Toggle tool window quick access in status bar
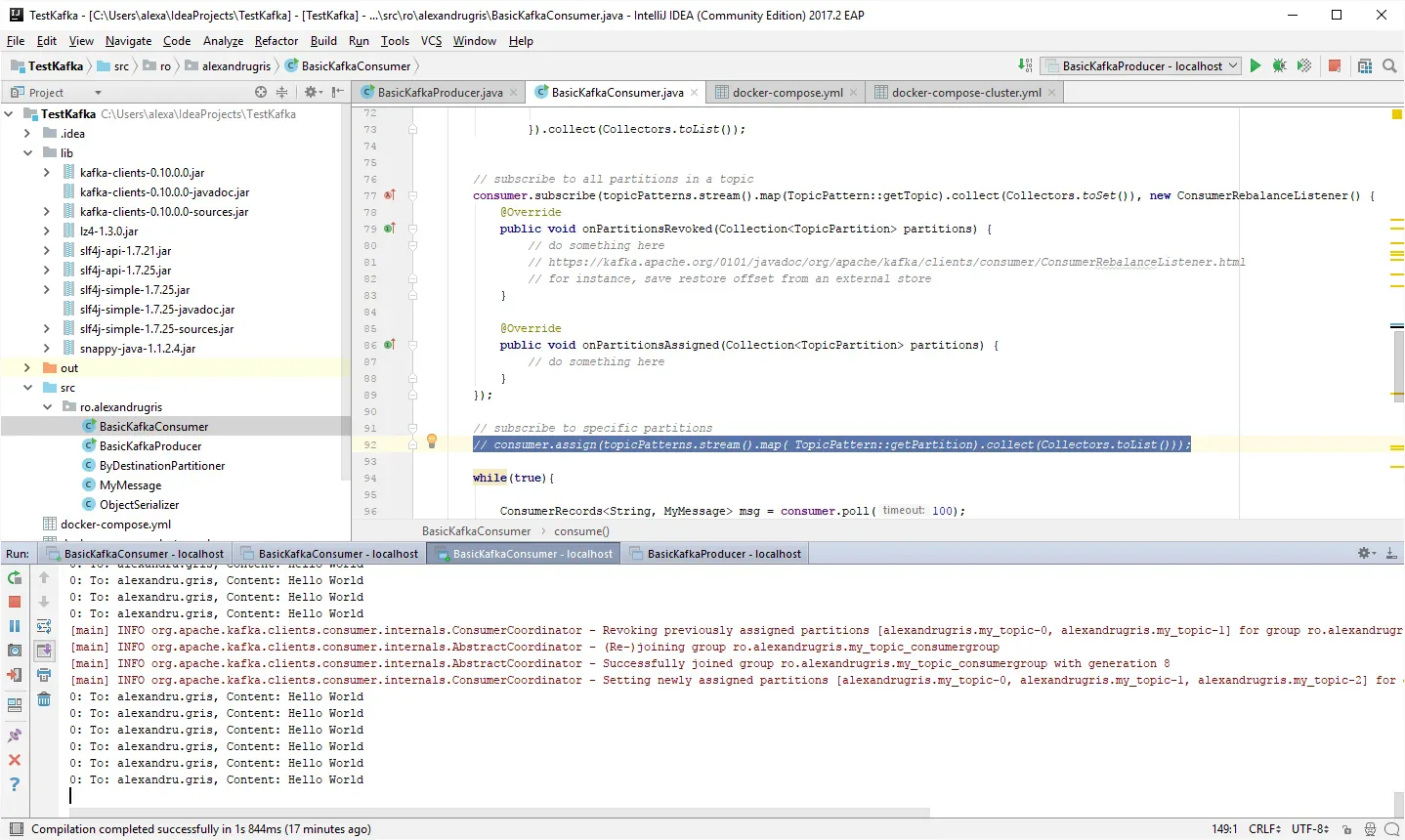Viewport: 1405px width, 840px height. pos(16,829)
